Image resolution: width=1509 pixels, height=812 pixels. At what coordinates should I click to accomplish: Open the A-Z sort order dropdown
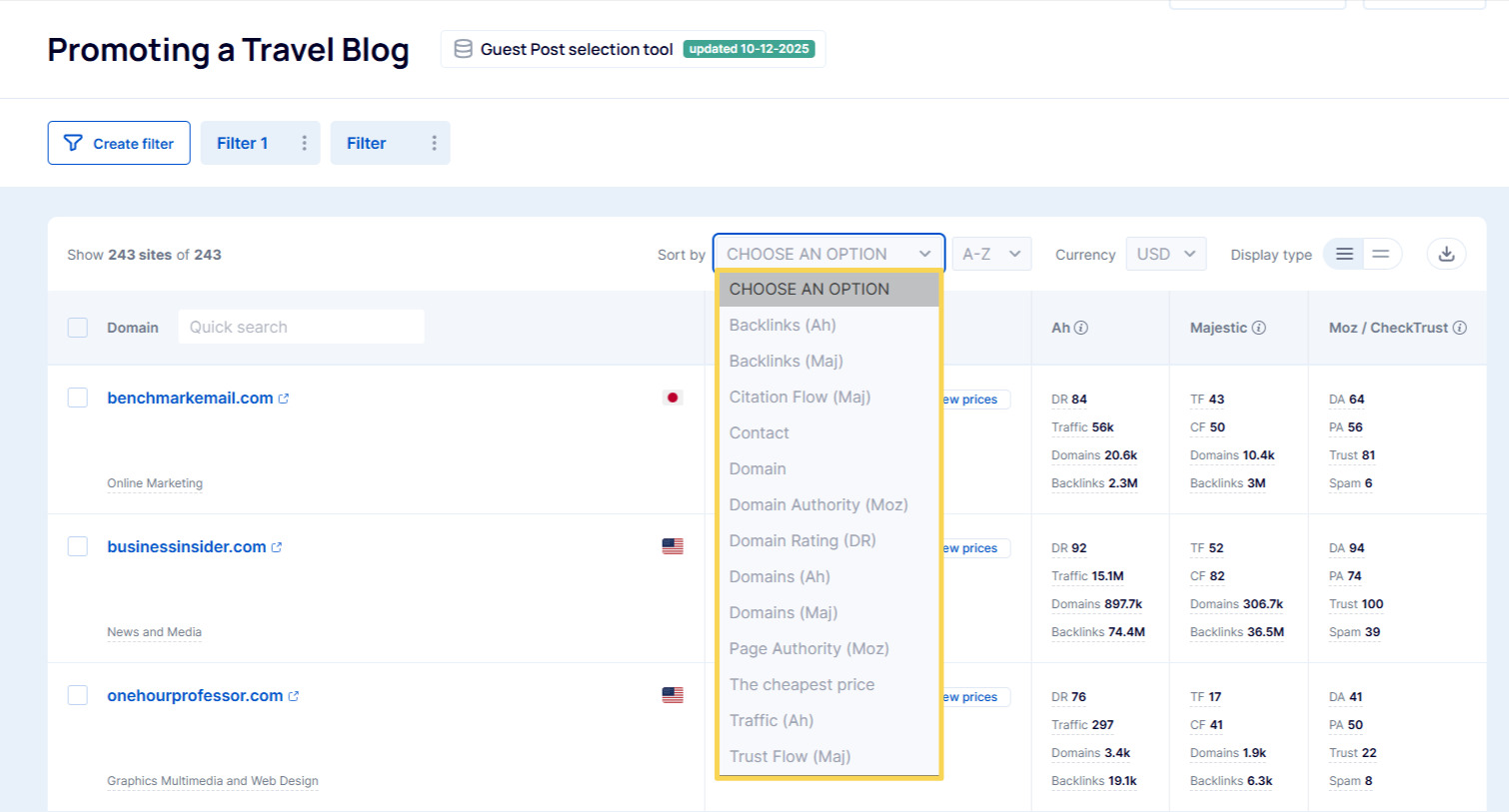click(x=990, y=254)
